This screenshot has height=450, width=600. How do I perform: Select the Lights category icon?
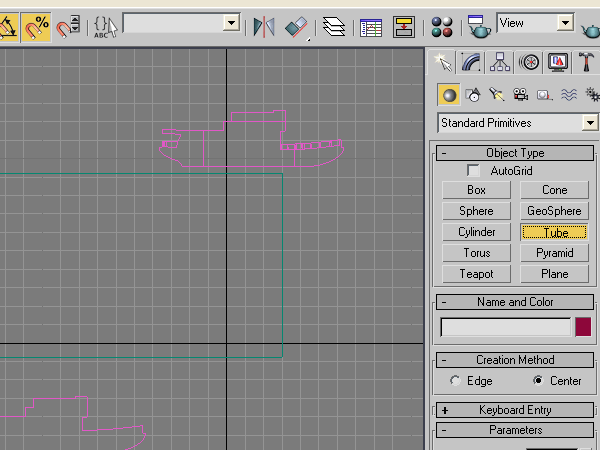pyautogui.click(x=497, y=95)
